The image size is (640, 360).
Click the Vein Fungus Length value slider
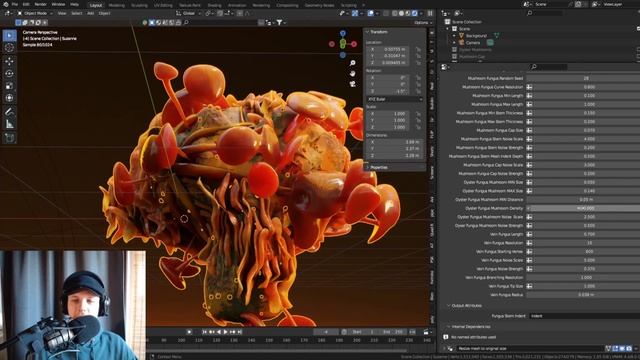[587, 234]
